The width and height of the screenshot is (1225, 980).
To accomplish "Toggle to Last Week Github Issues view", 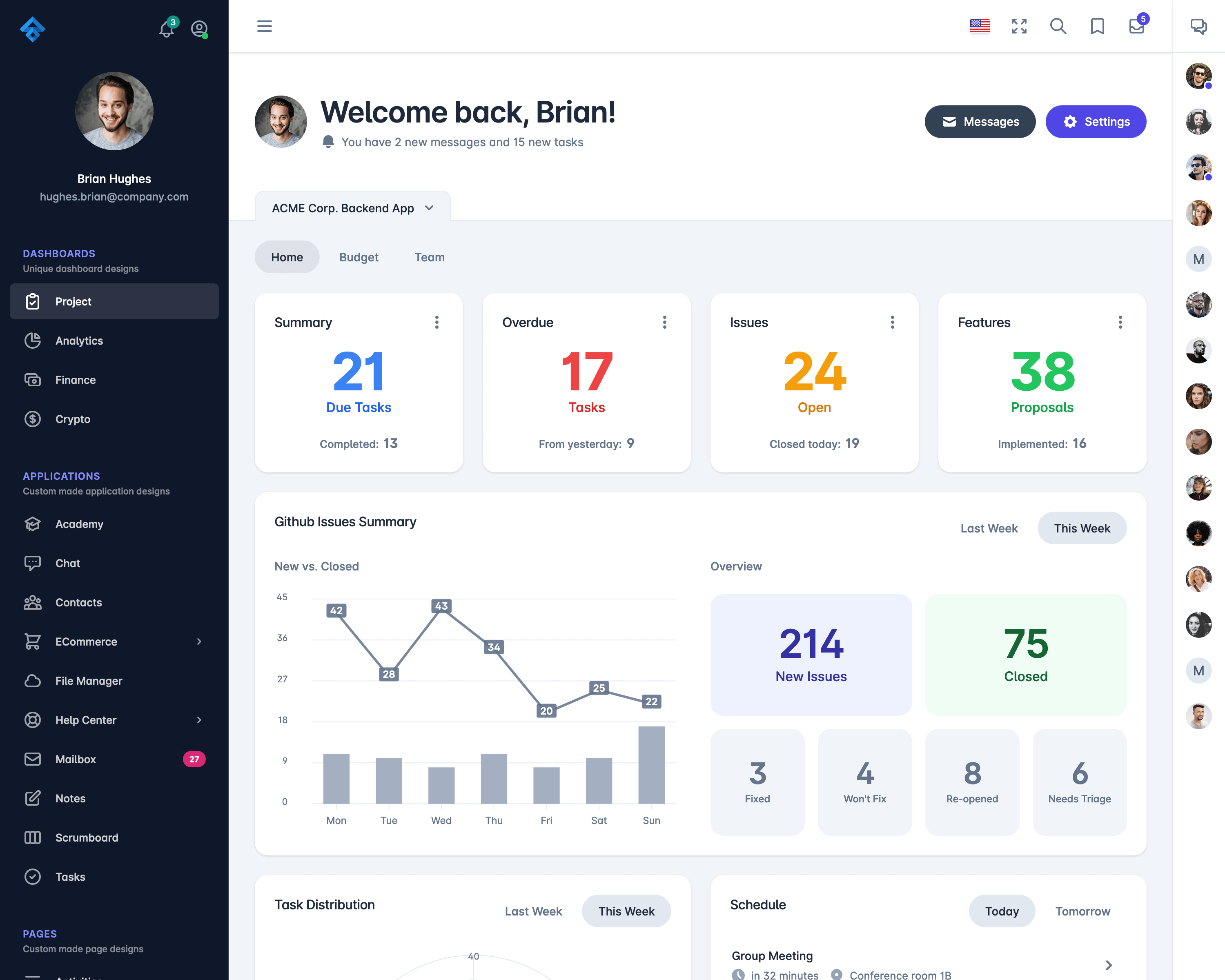I will [990, 528].
